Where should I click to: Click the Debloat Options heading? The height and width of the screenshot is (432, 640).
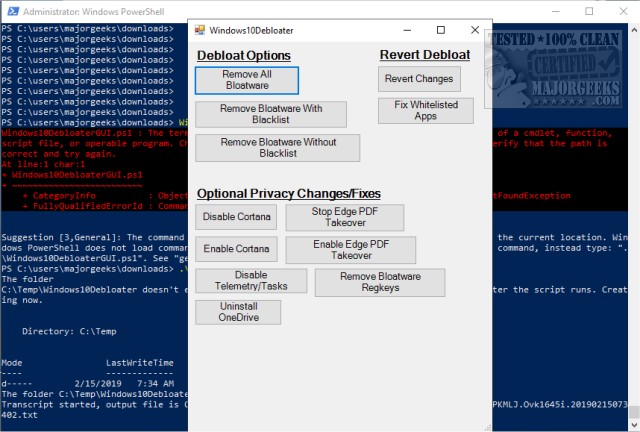[244, 56]
